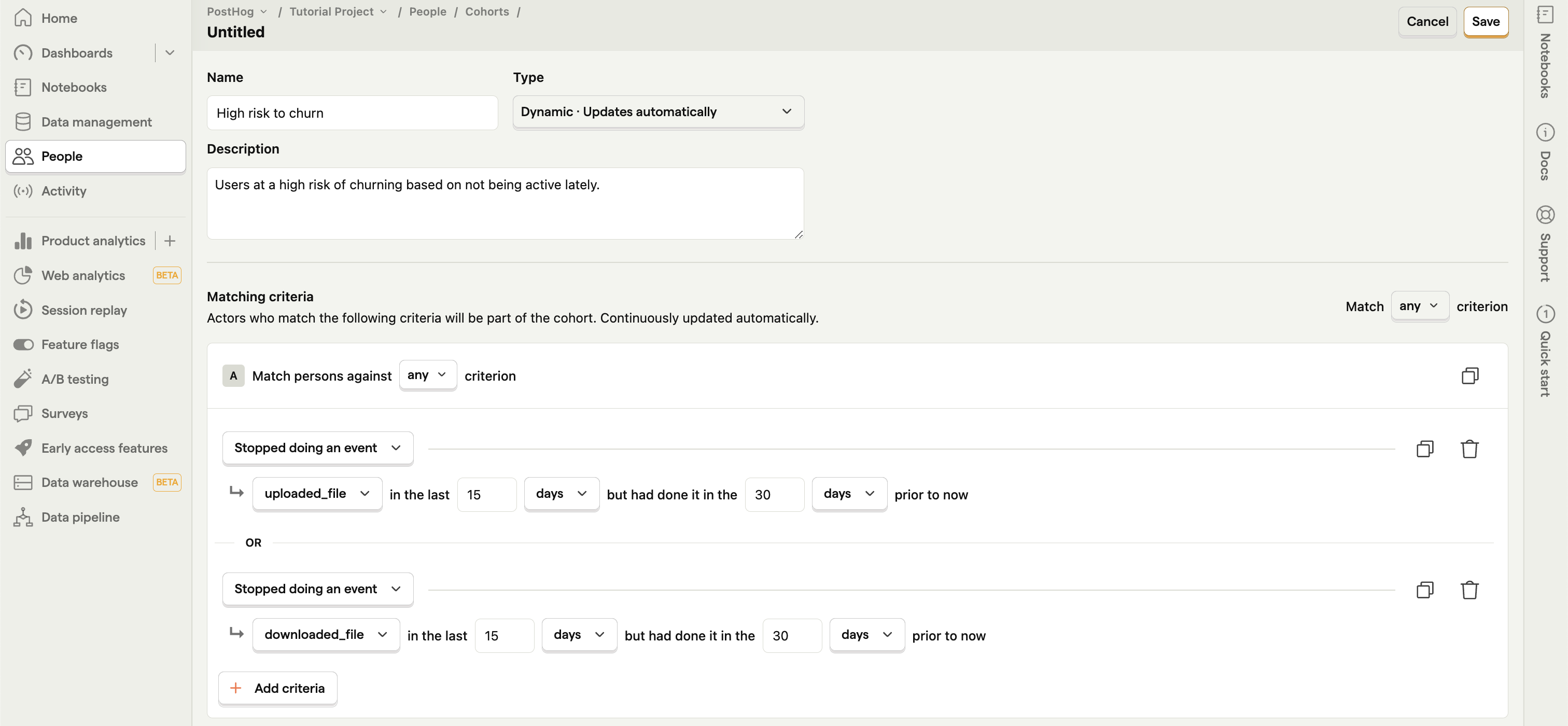Screen dimensions: 1568x726
Task: Open Web analytics
Action: click(95, 276)
